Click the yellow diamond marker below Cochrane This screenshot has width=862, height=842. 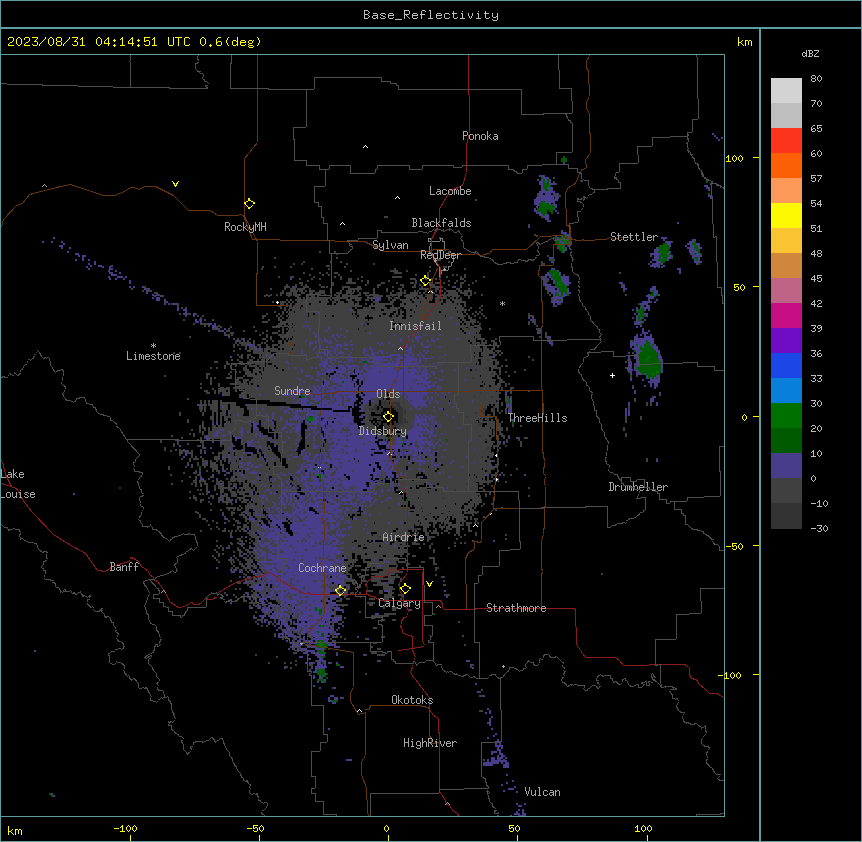(340, 590)
